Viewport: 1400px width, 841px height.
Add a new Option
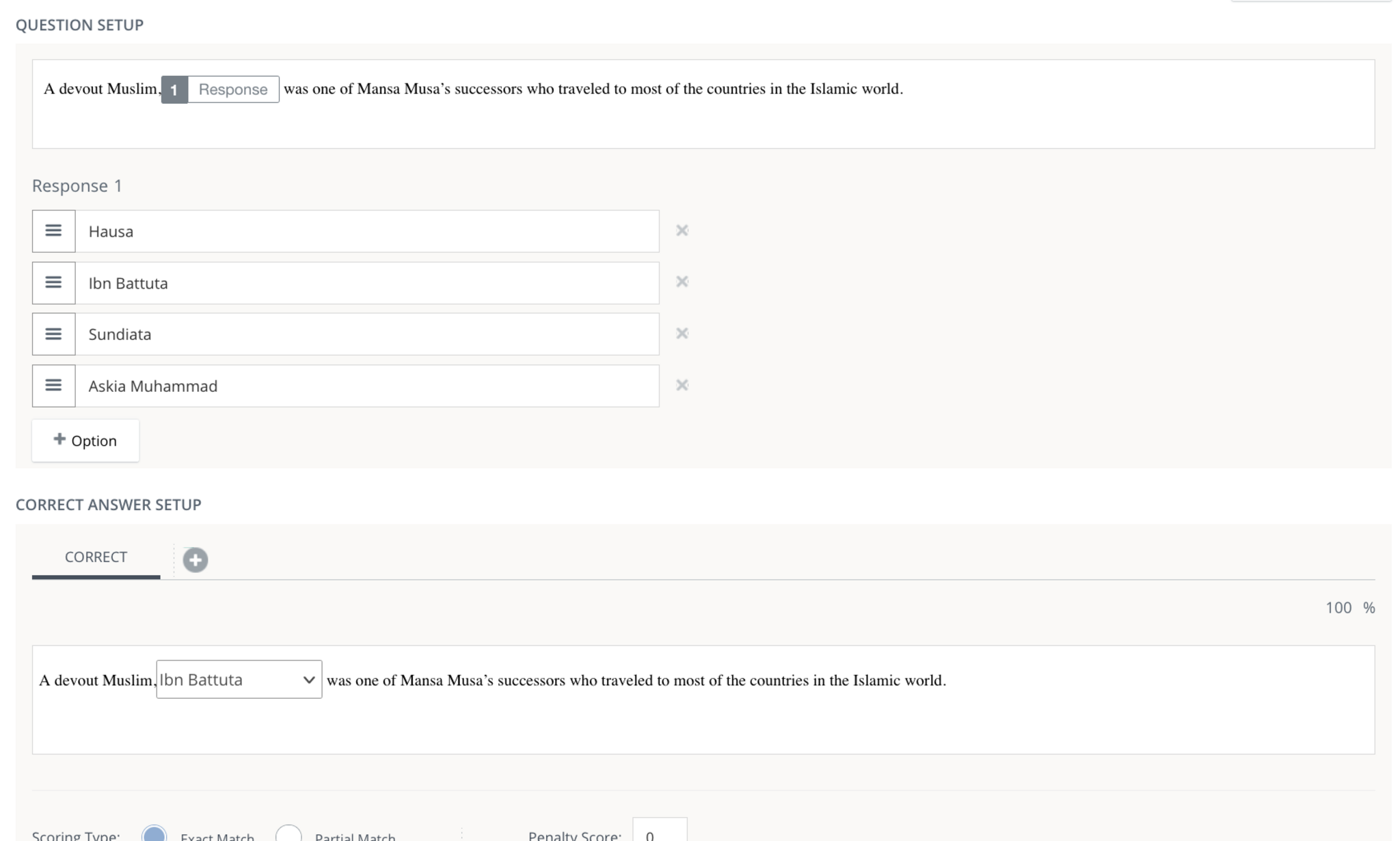(85, 440)
